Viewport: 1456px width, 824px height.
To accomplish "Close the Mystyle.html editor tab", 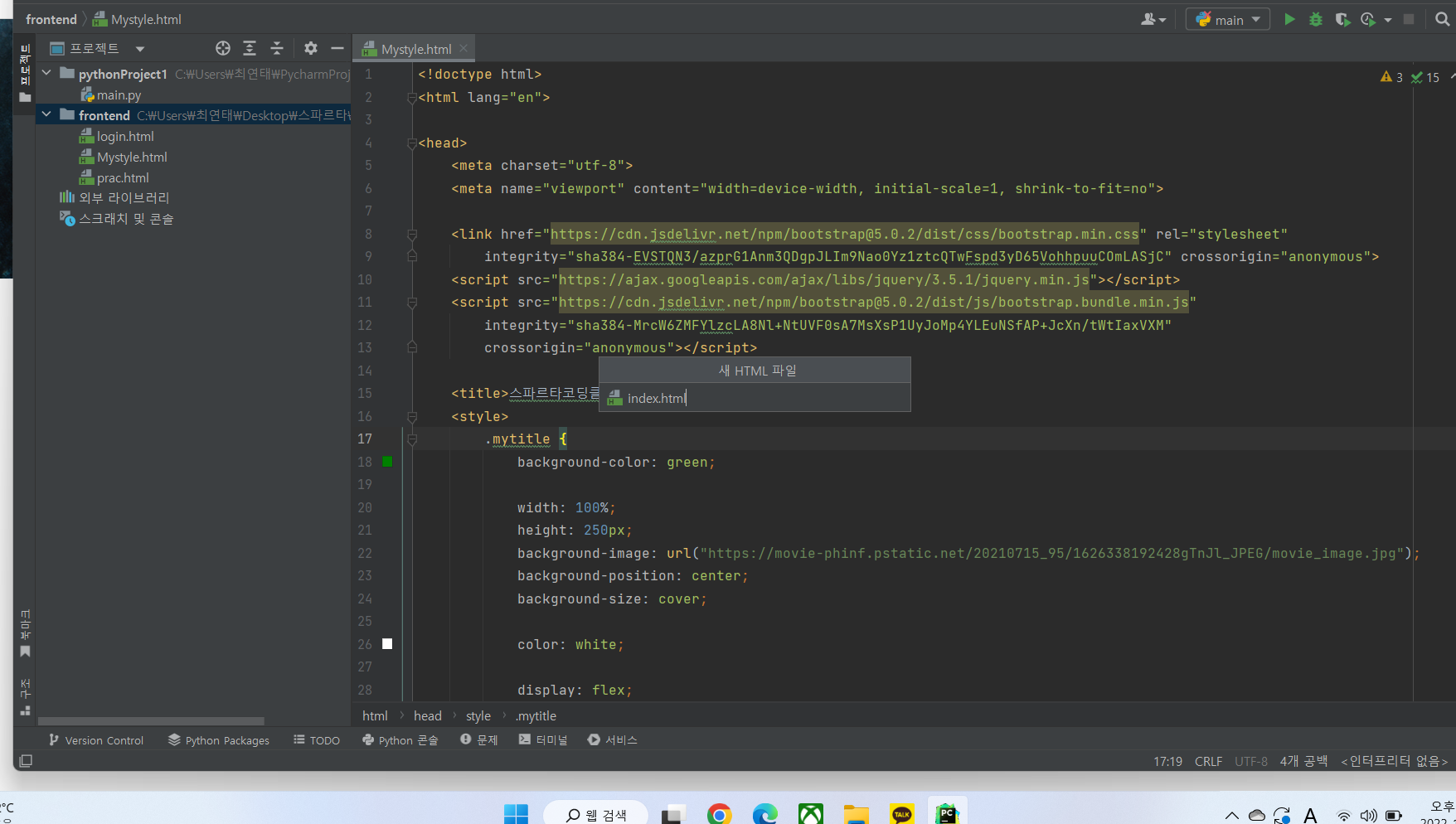I will click(463, 49).
